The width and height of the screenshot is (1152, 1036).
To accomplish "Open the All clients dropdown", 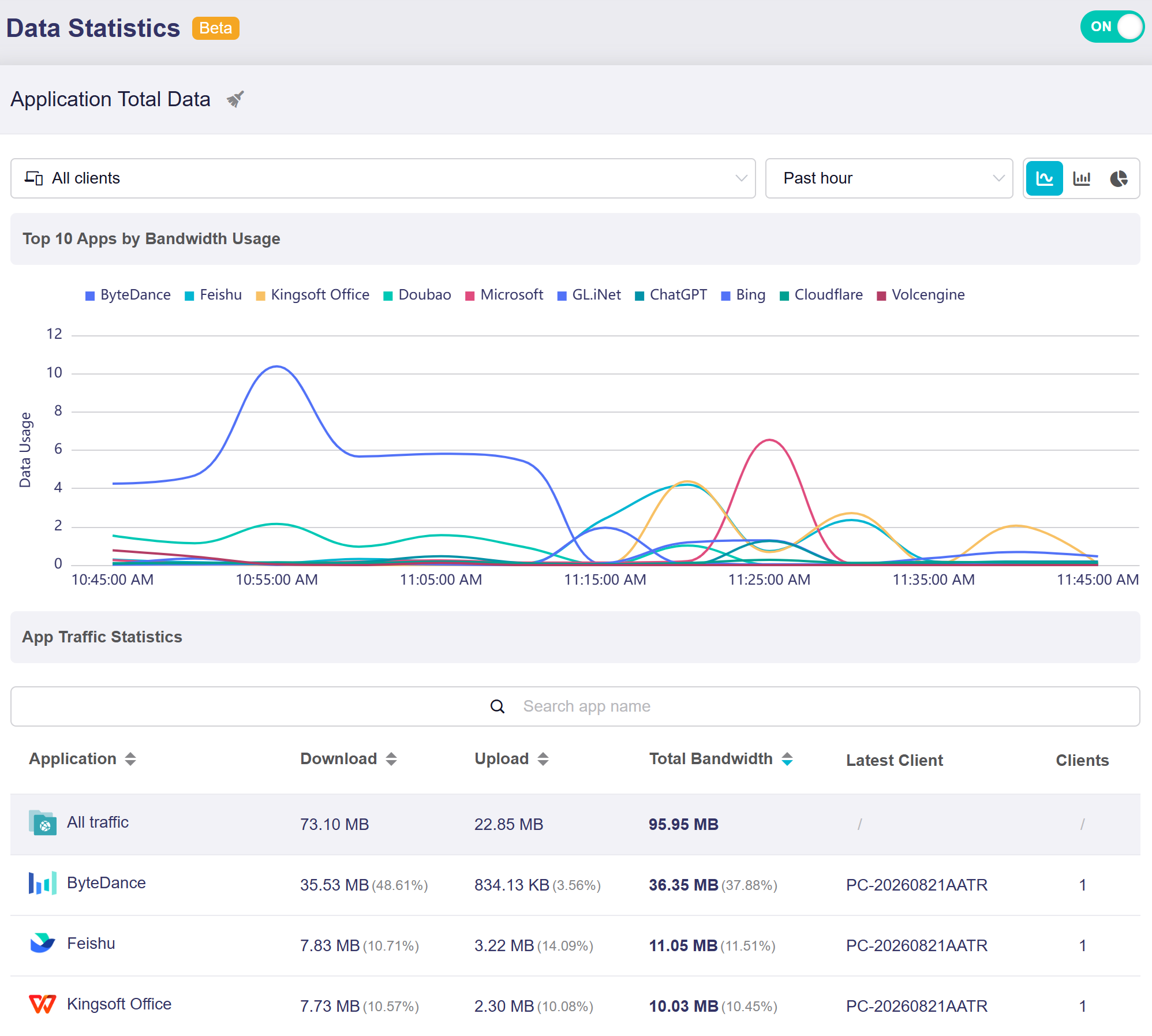I will 383,178.
